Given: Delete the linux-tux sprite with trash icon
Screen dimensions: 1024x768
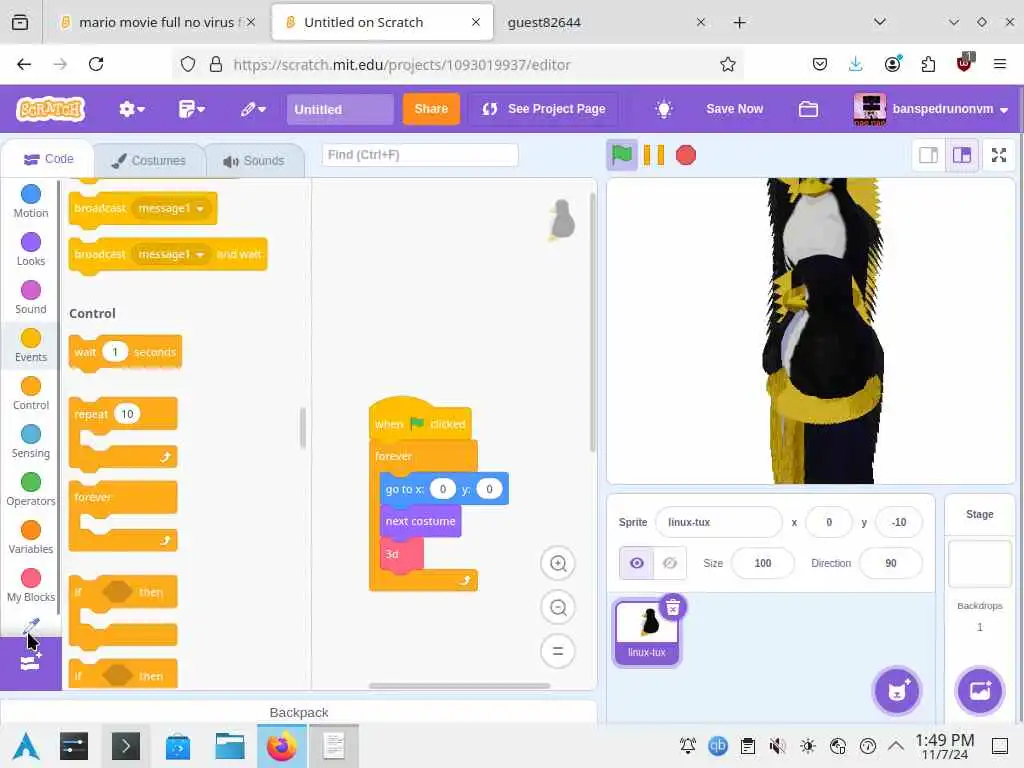Looking at the screenshot, I should pyautogui.click(x=673, y=607).
